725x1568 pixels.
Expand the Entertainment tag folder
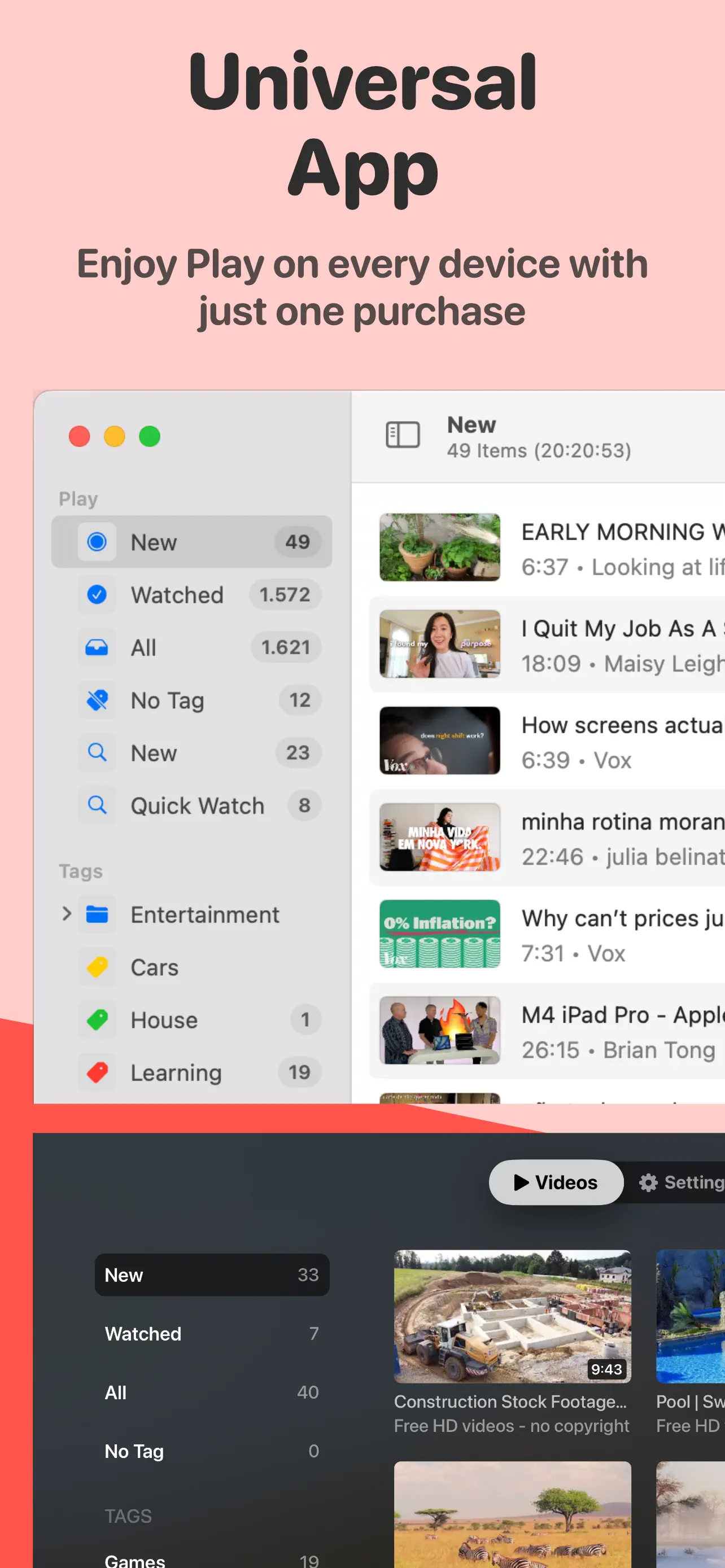point(67,914)
